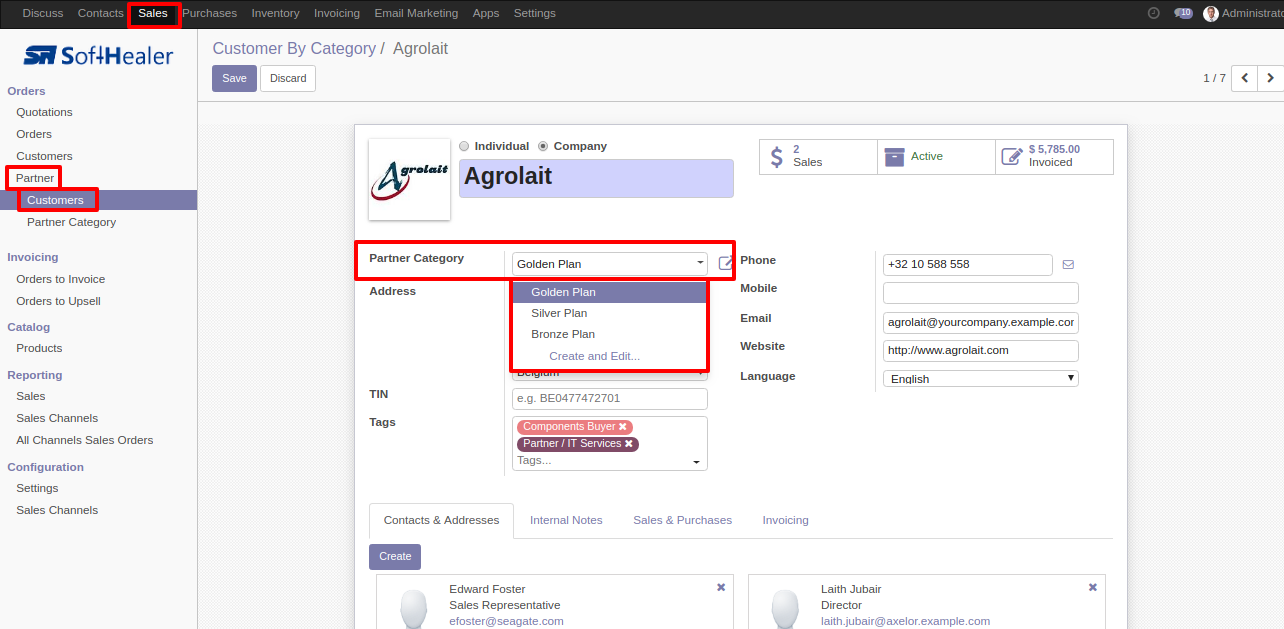
Task: Open the Settings top menu
Action: tap(534, 13)
